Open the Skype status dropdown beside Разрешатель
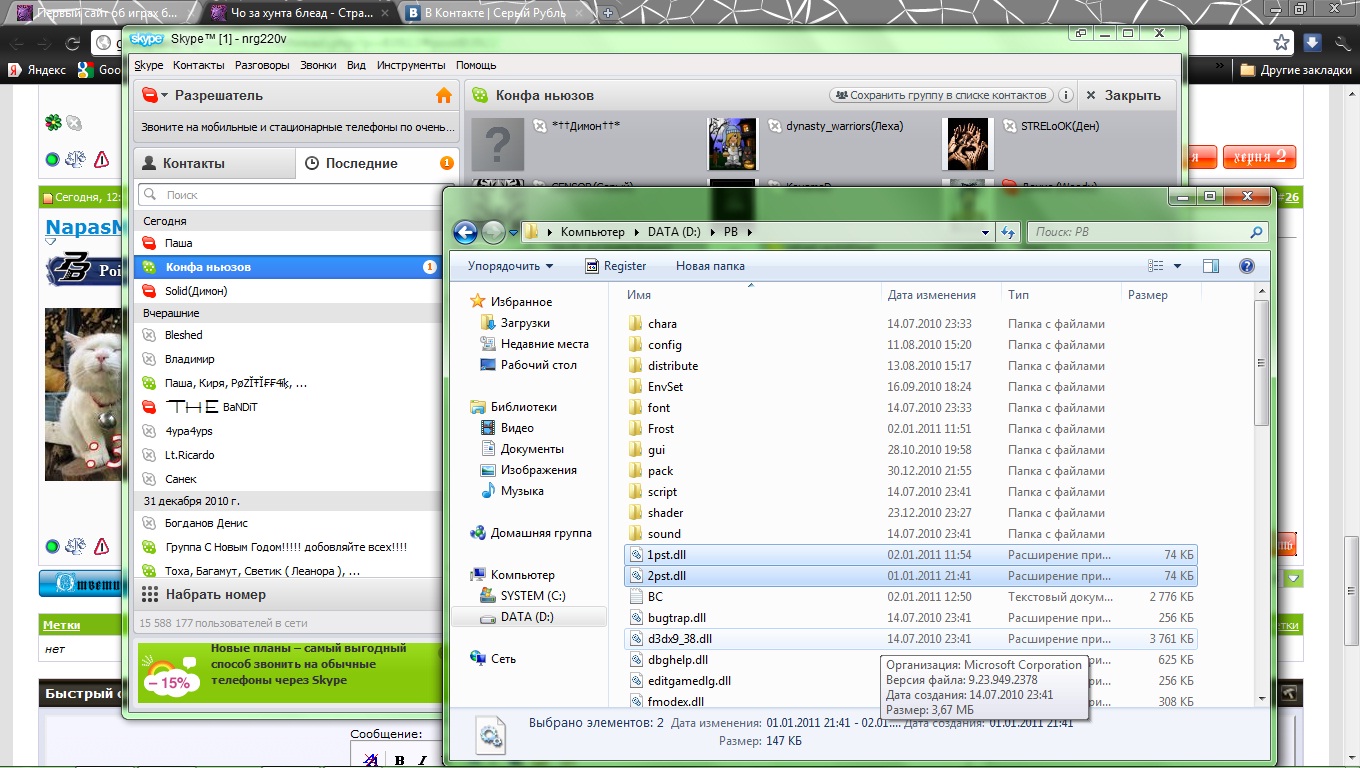 154,95
